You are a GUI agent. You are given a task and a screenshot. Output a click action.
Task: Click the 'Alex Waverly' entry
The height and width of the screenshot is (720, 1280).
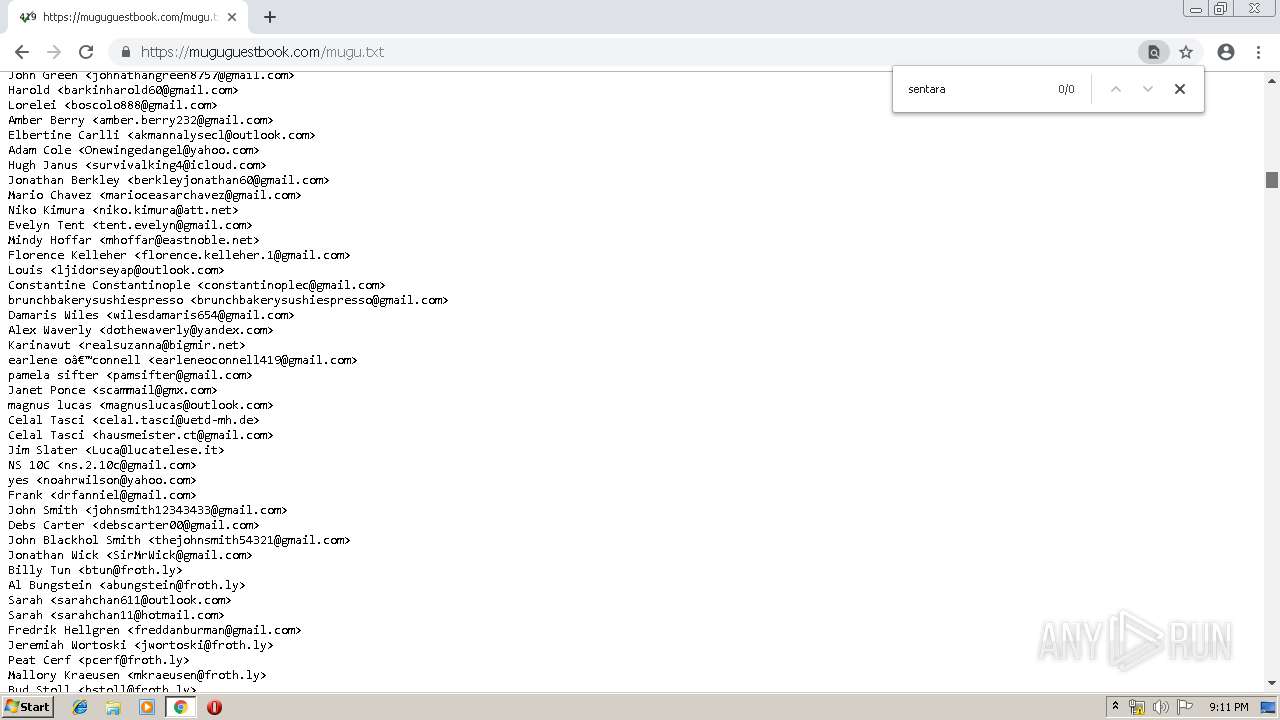(x=141, y=330)
